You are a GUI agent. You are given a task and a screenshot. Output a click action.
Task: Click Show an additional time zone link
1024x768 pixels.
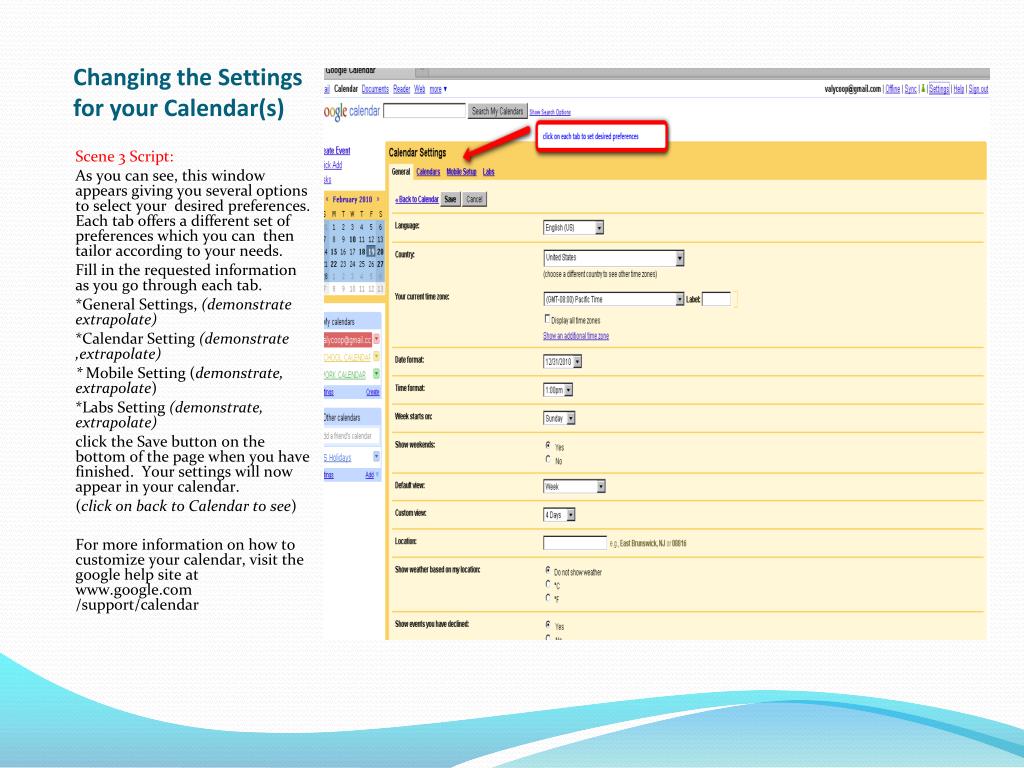[x=576, y=336]
